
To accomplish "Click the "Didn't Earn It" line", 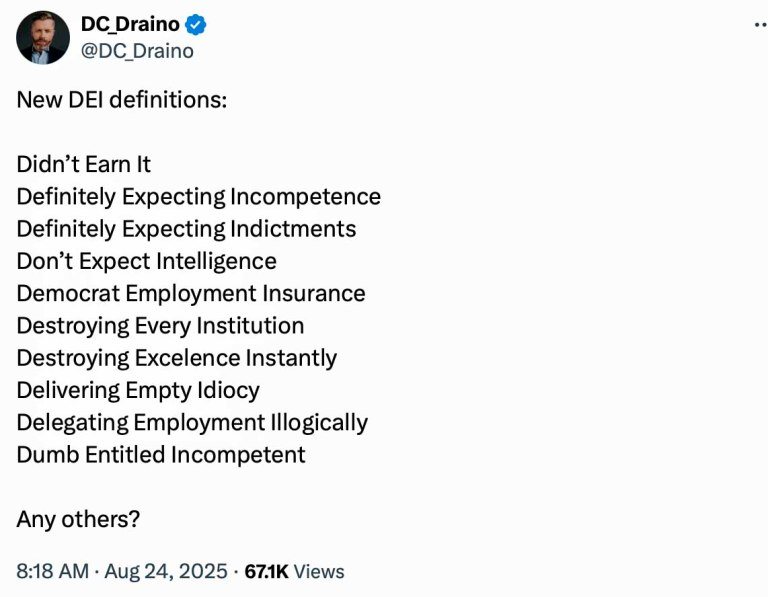I will [84, 164].
